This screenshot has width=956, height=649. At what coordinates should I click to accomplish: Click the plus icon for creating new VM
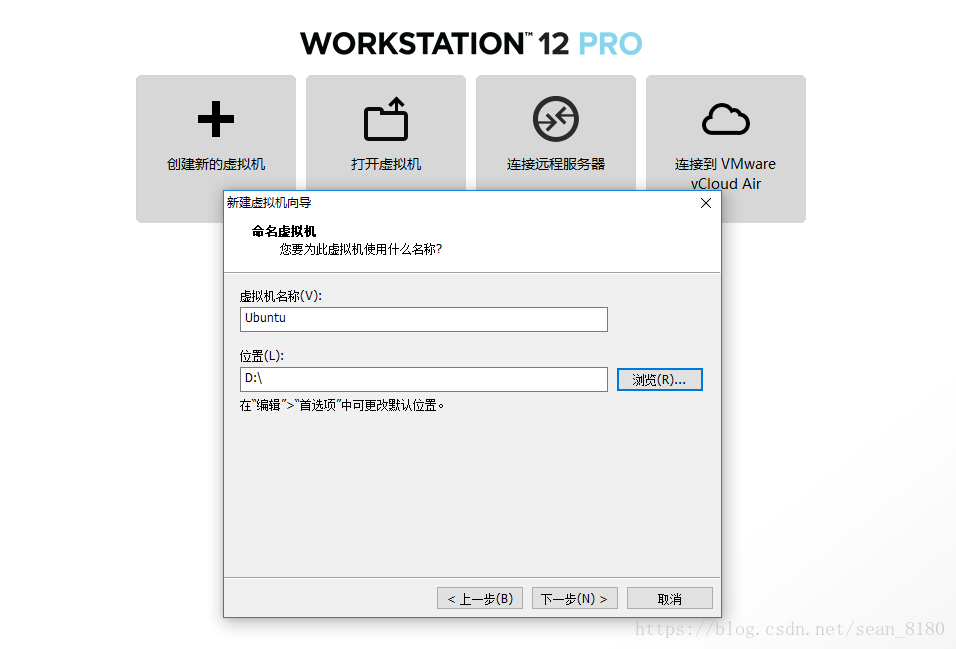point(216,119)
